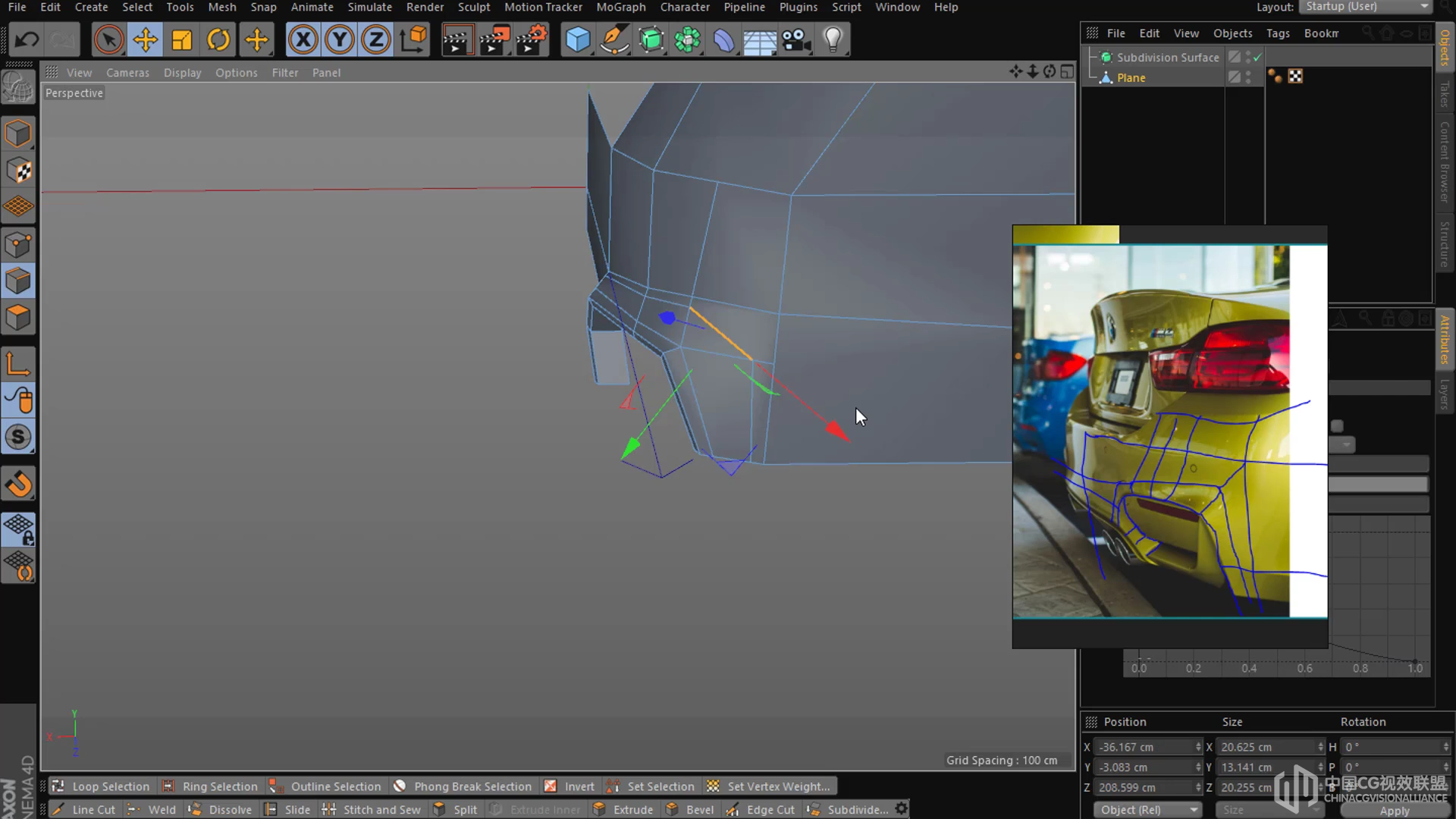
Task: Toggle Plane visibility dots
Action: 1247,77
